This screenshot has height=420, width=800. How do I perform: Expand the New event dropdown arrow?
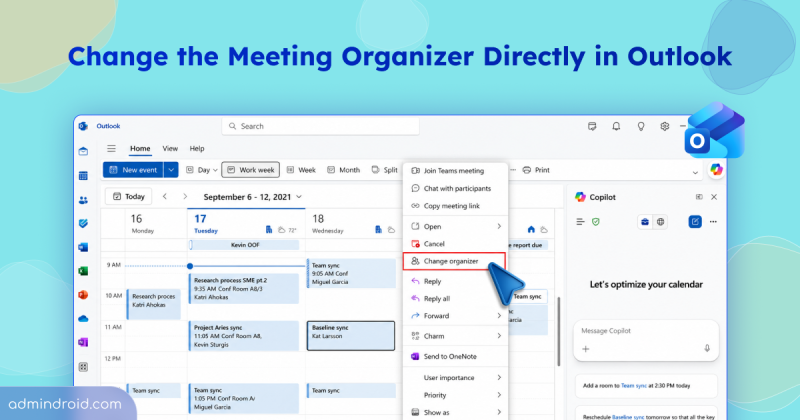171,170
